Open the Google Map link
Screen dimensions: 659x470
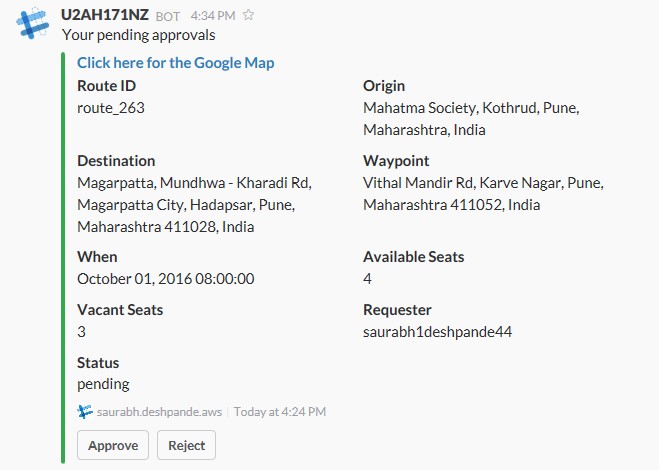176,63
